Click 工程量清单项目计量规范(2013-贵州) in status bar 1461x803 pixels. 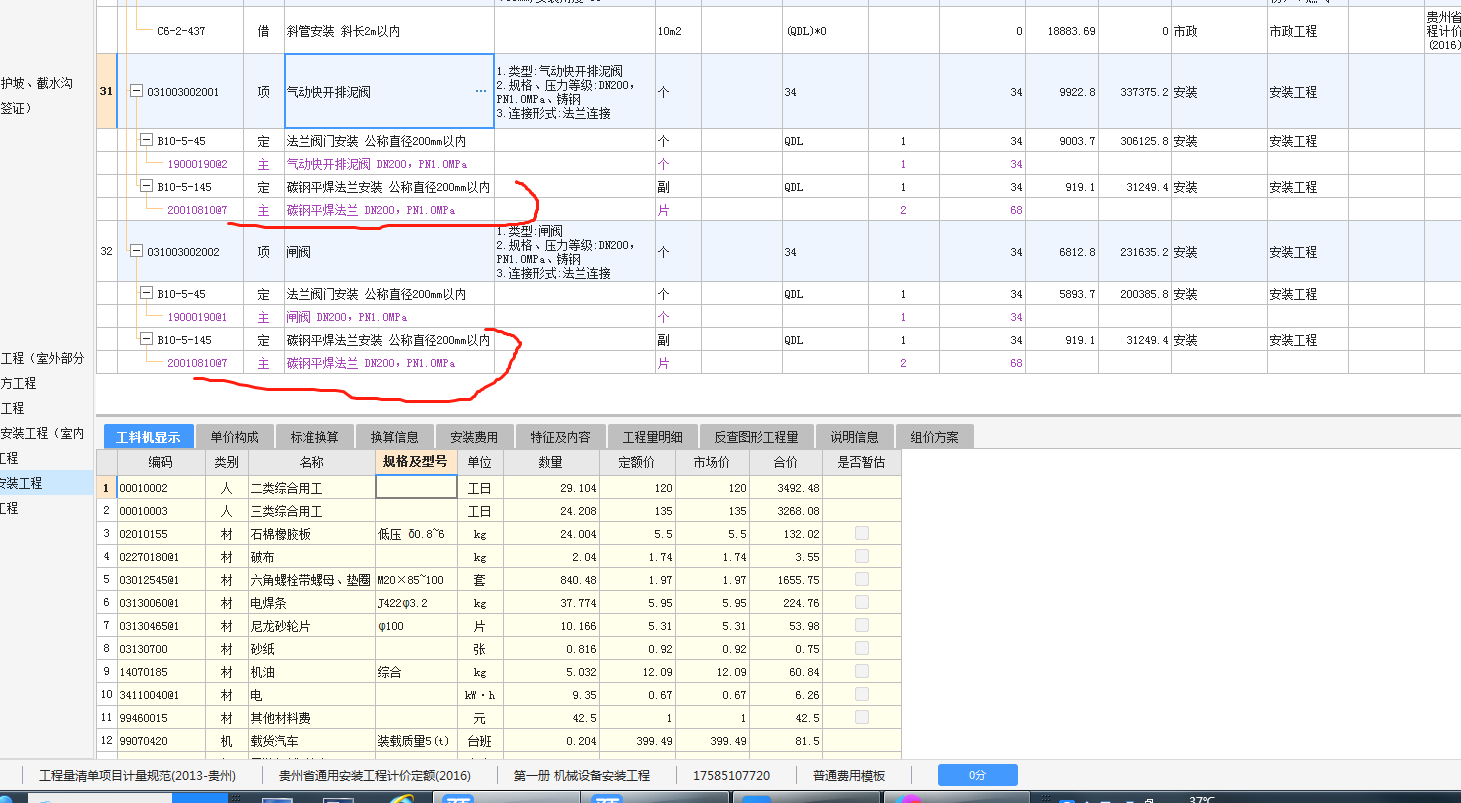(137, 775)
